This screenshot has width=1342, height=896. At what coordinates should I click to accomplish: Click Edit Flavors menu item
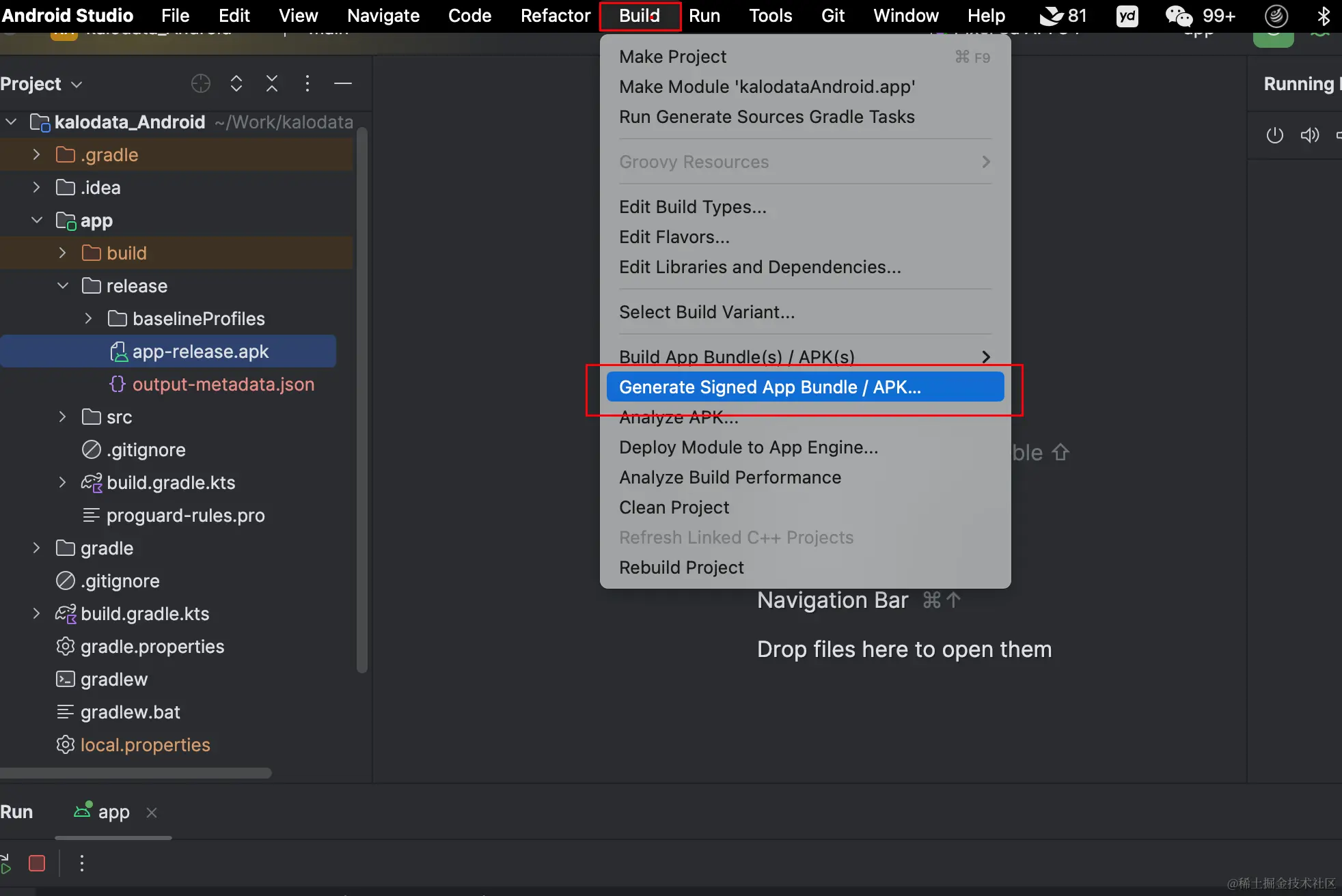805,237
